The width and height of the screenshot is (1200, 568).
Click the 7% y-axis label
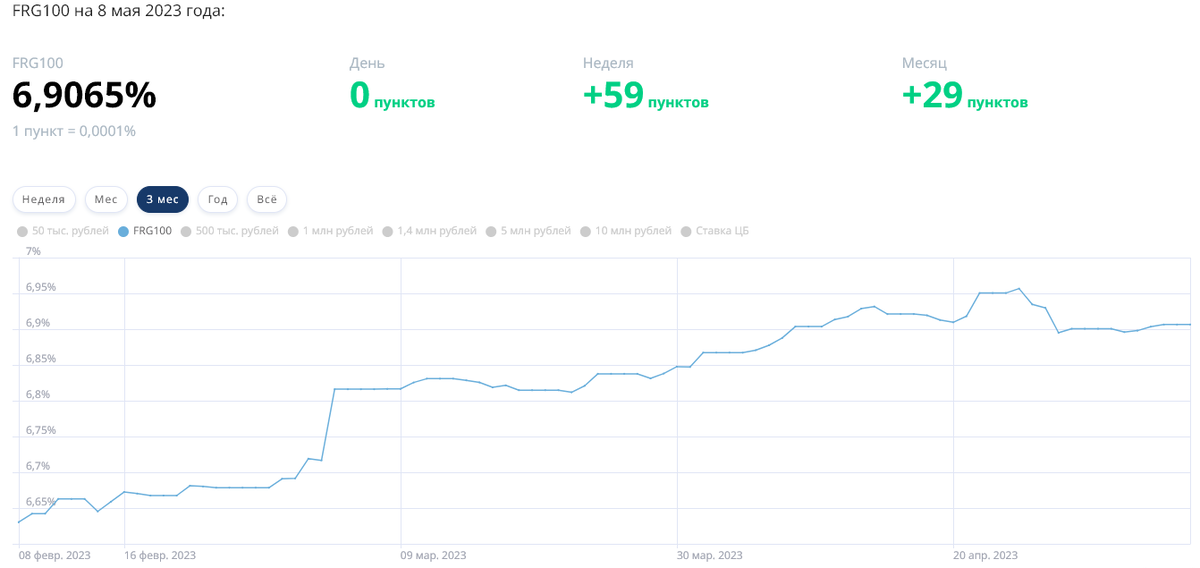[x=33, y=251]
